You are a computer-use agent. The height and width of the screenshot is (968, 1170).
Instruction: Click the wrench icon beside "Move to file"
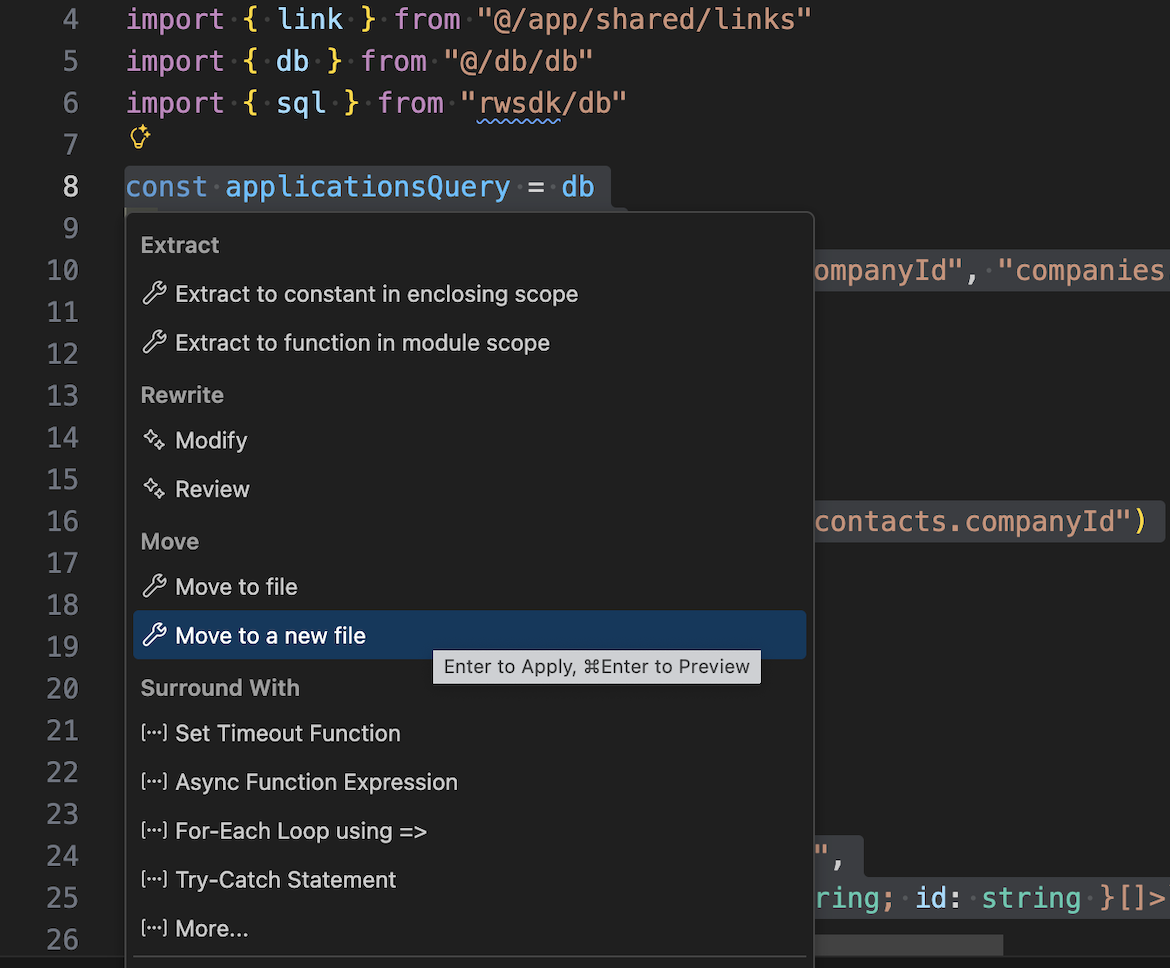pos(154,586)
